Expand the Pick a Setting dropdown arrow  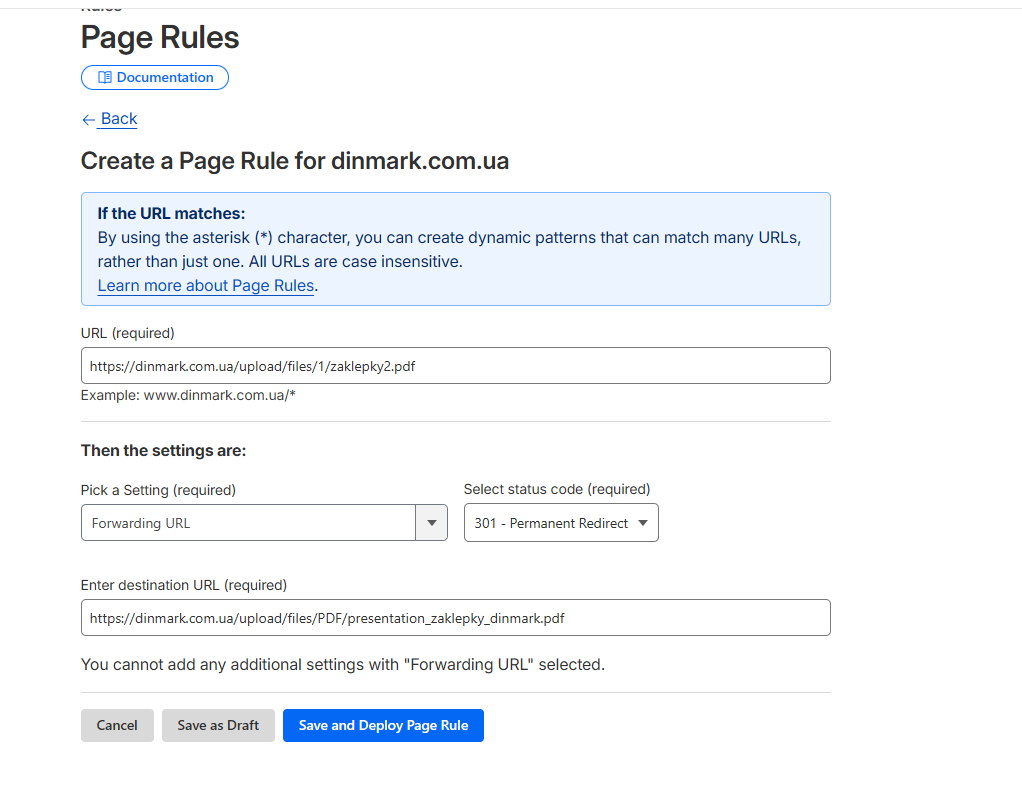[431, 523]
